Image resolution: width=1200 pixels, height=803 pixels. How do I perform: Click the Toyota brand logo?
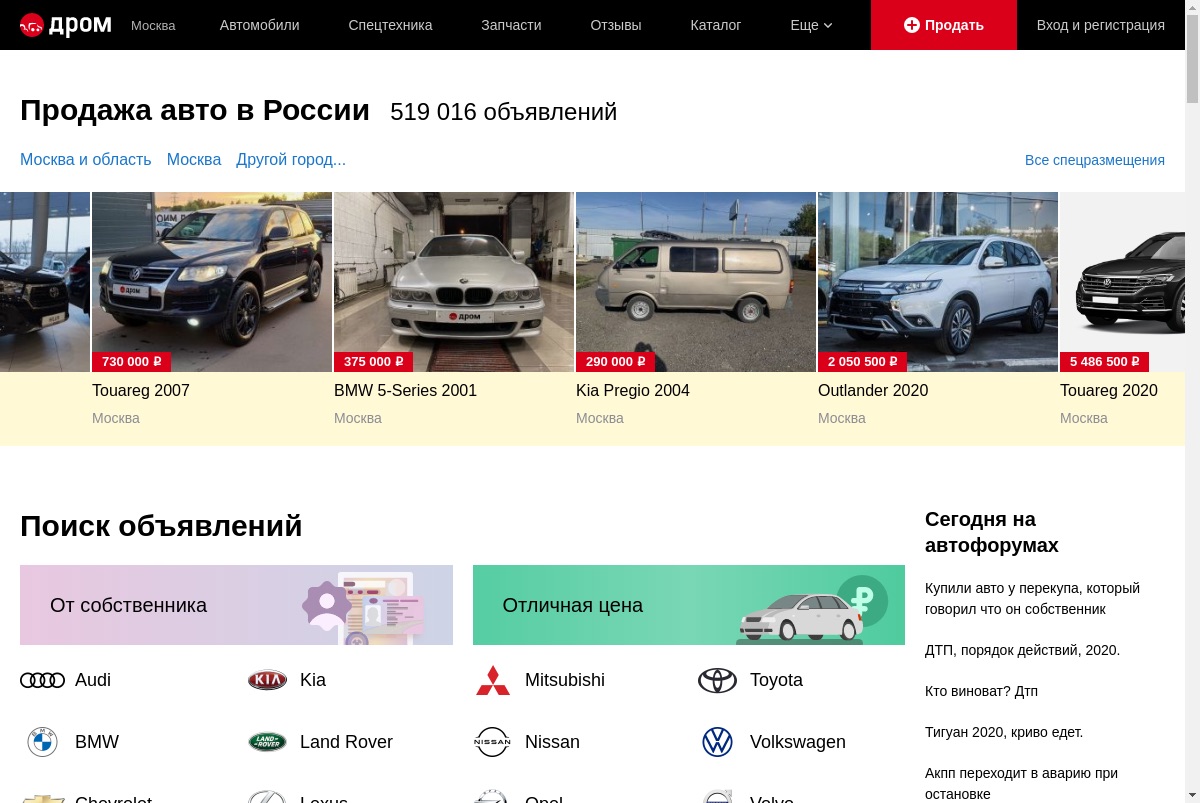[x=717, y=680]
